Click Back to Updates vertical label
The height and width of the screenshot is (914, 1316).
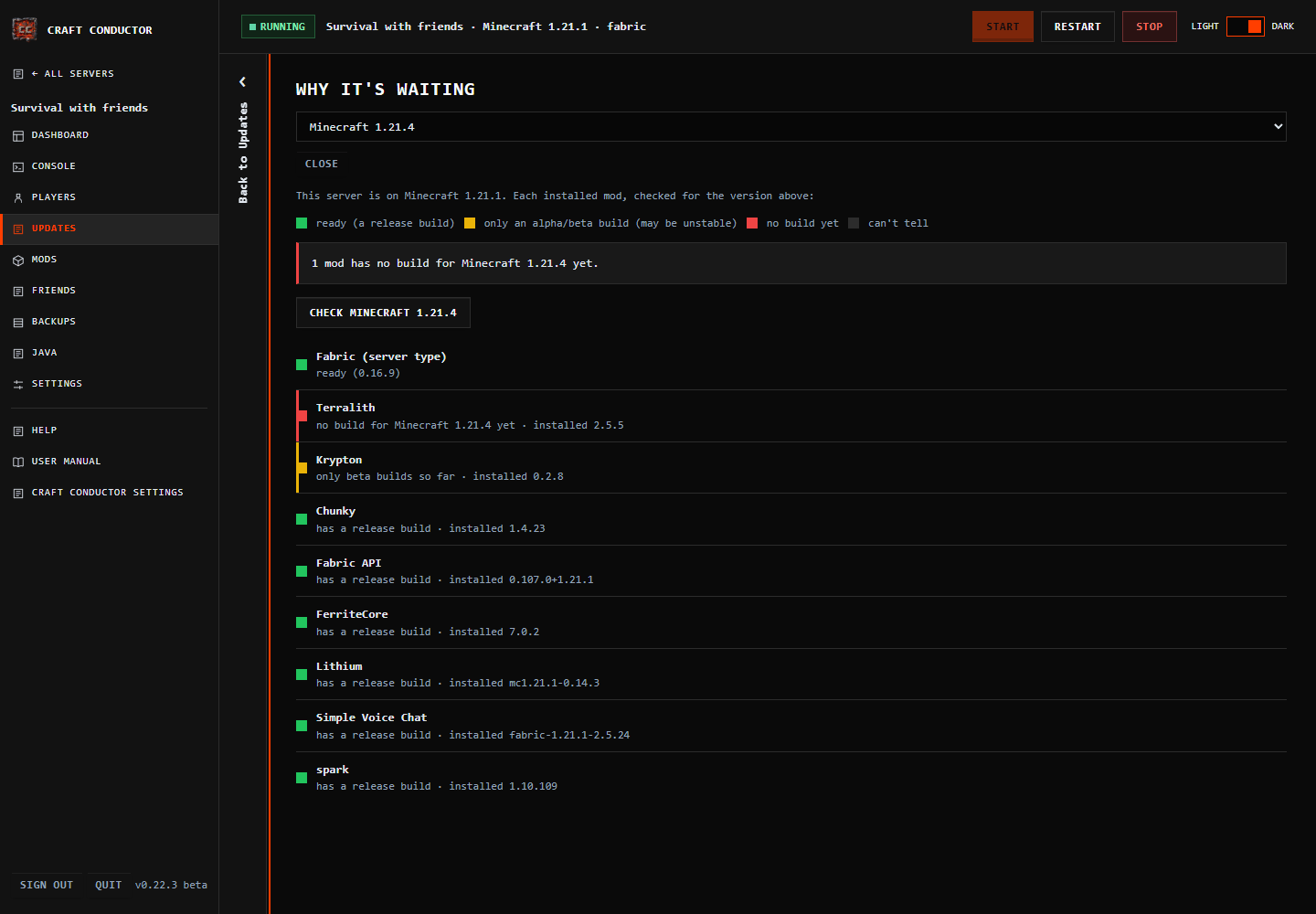pyautogui.click(x=243, y=153)
